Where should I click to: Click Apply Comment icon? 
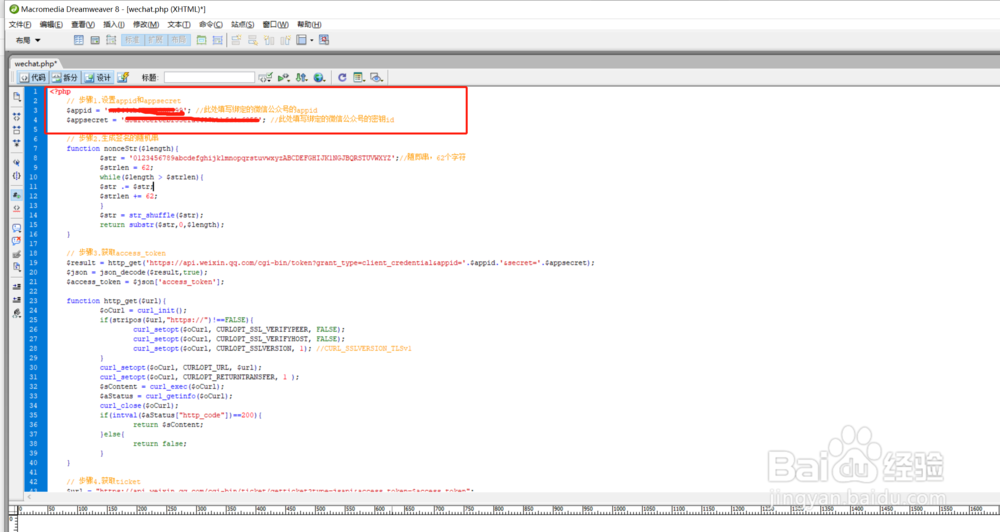[17, 228]
